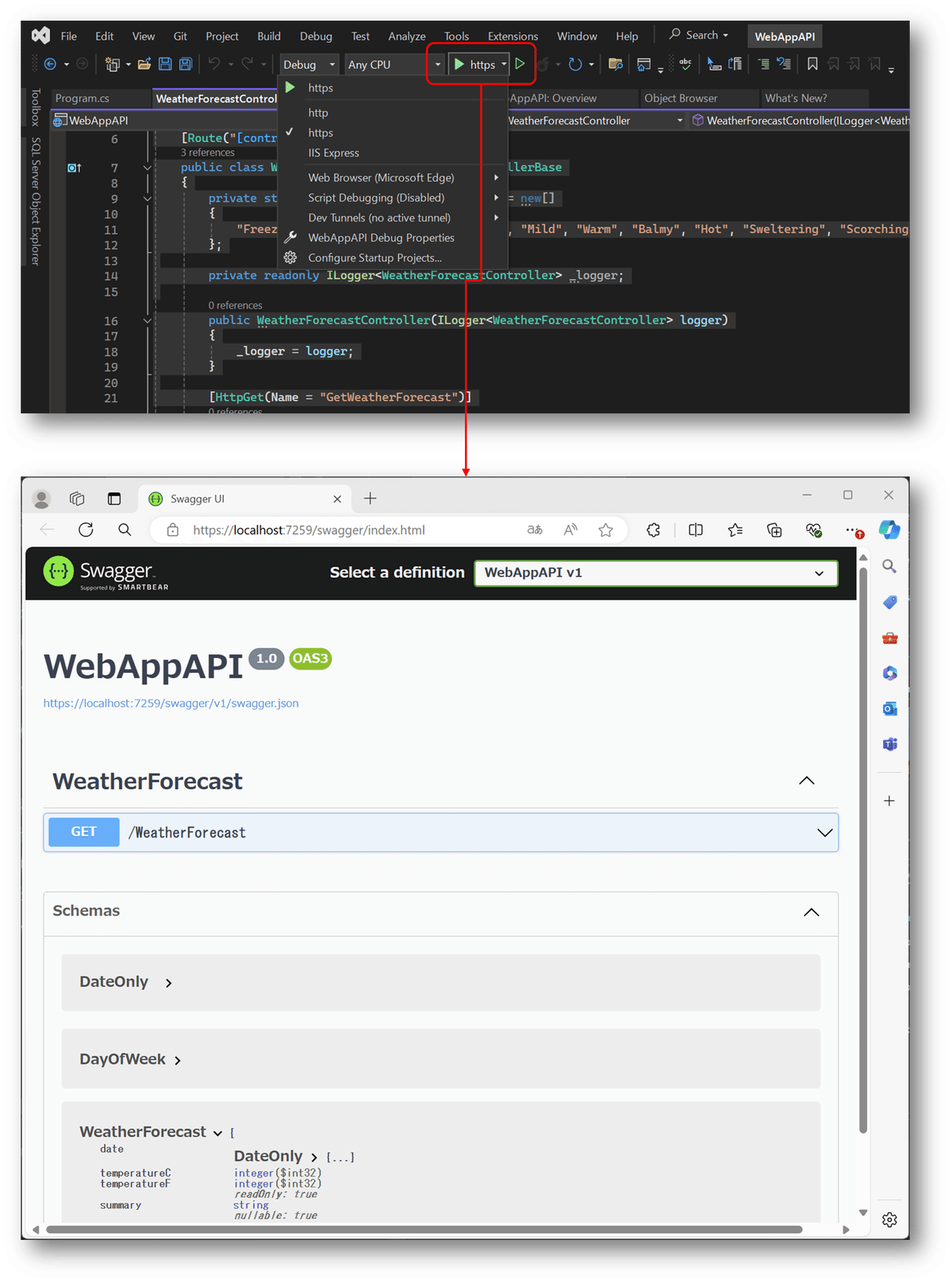This screenshot has height=1282, width=952.
Task: Click the Restart circular arrow in toolbar
Action: tap(575, 64)
